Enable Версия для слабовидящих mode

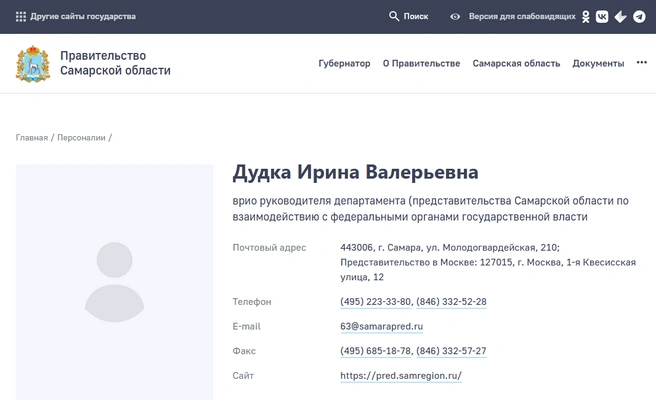click(x=522, y=16)
